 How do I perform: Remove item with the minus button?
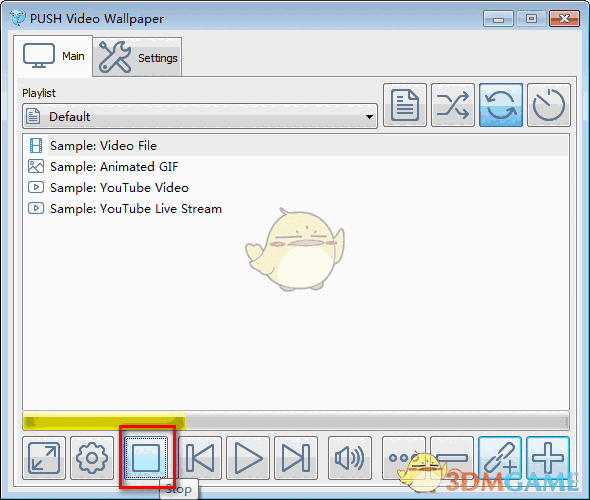point(452,458)
